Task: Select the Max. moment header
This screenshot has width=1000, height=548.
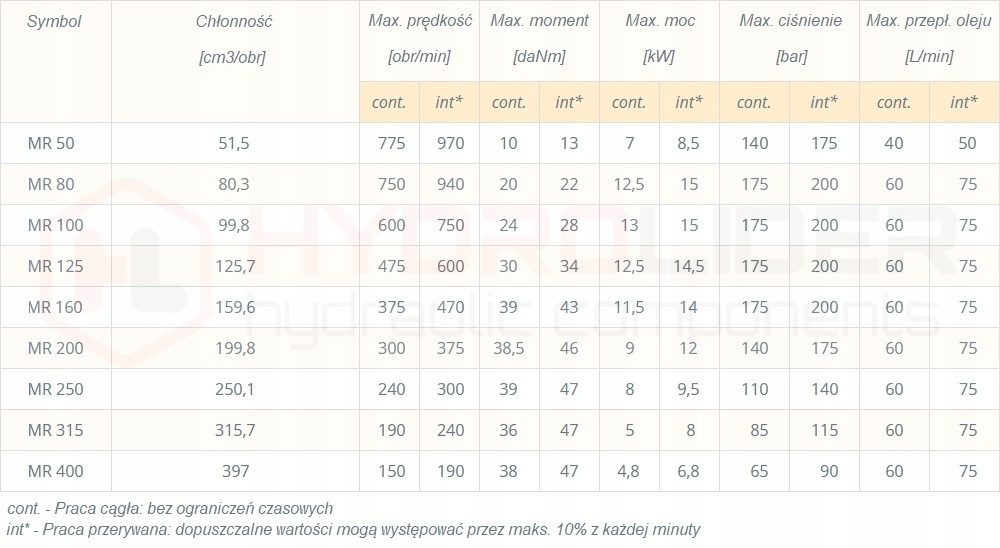Action: click(540, 21)
